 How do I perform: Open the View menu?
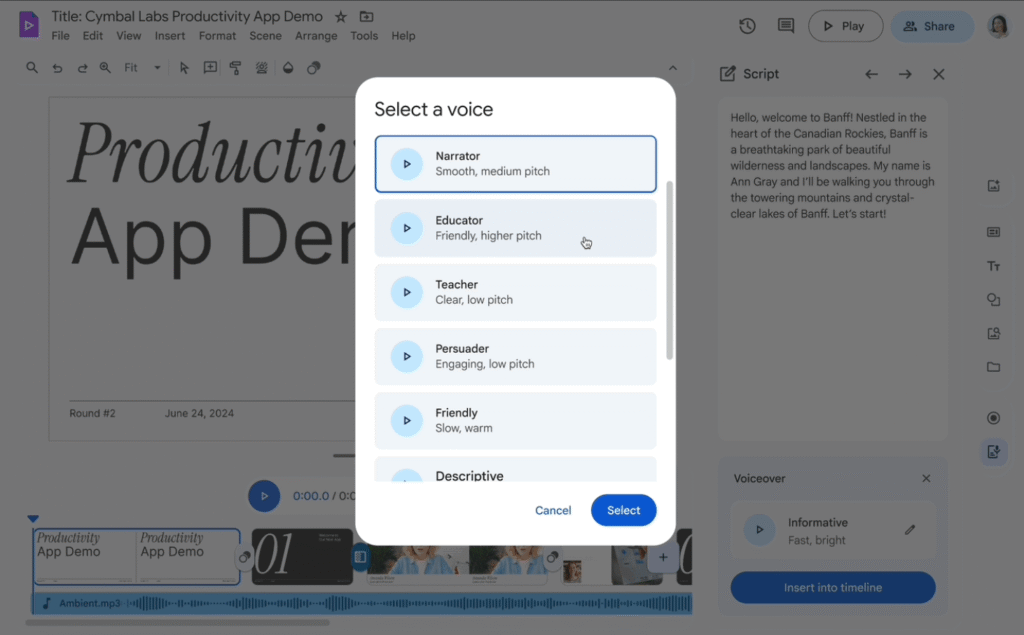(129, 36)
